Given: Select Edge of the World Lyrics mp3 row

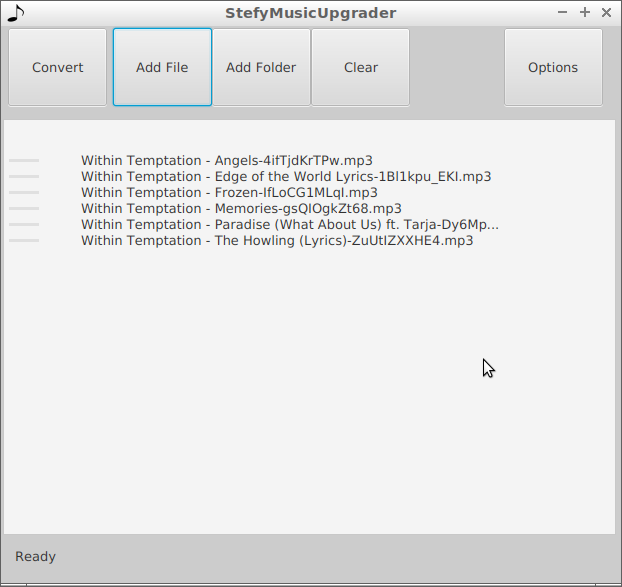Looking at the screenshot, I should tap(286, 176).
